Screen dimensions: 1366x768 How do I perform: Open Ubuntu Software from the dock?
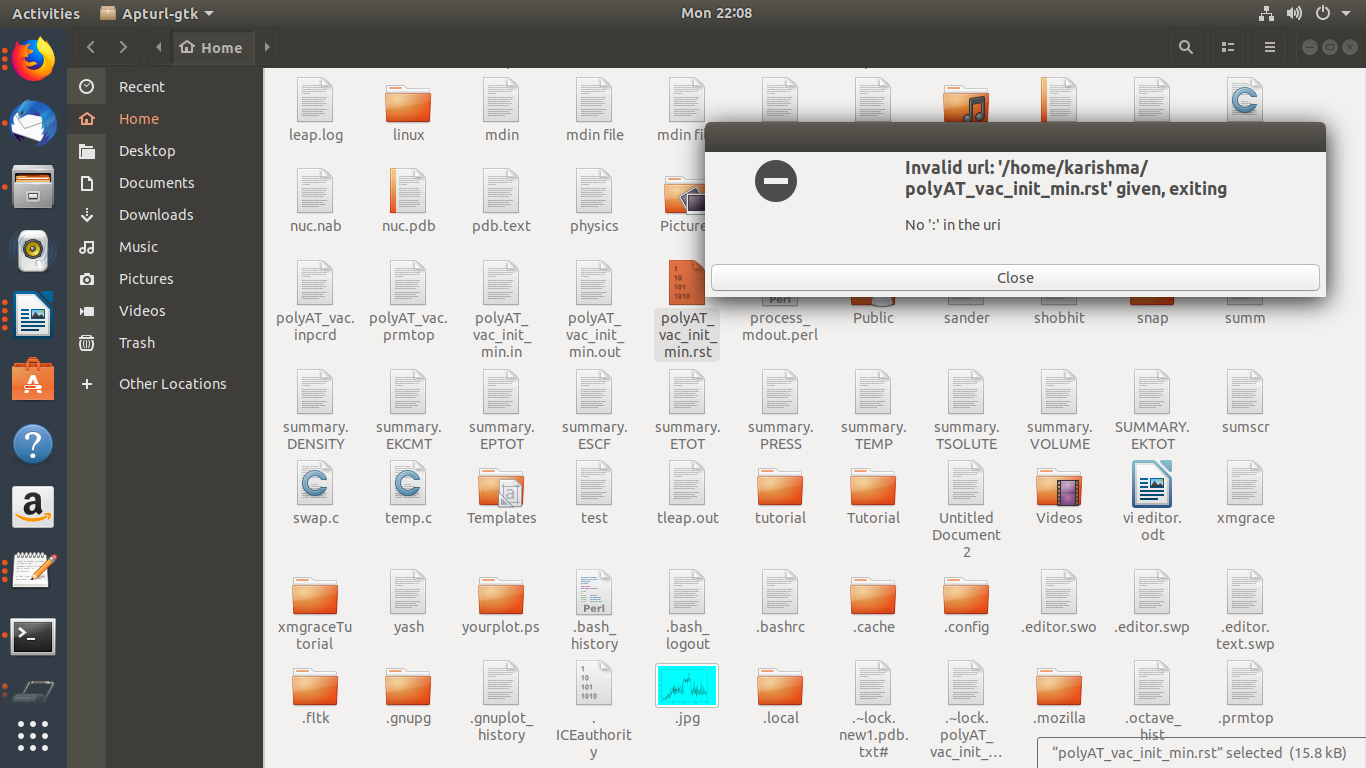[33, 381]
